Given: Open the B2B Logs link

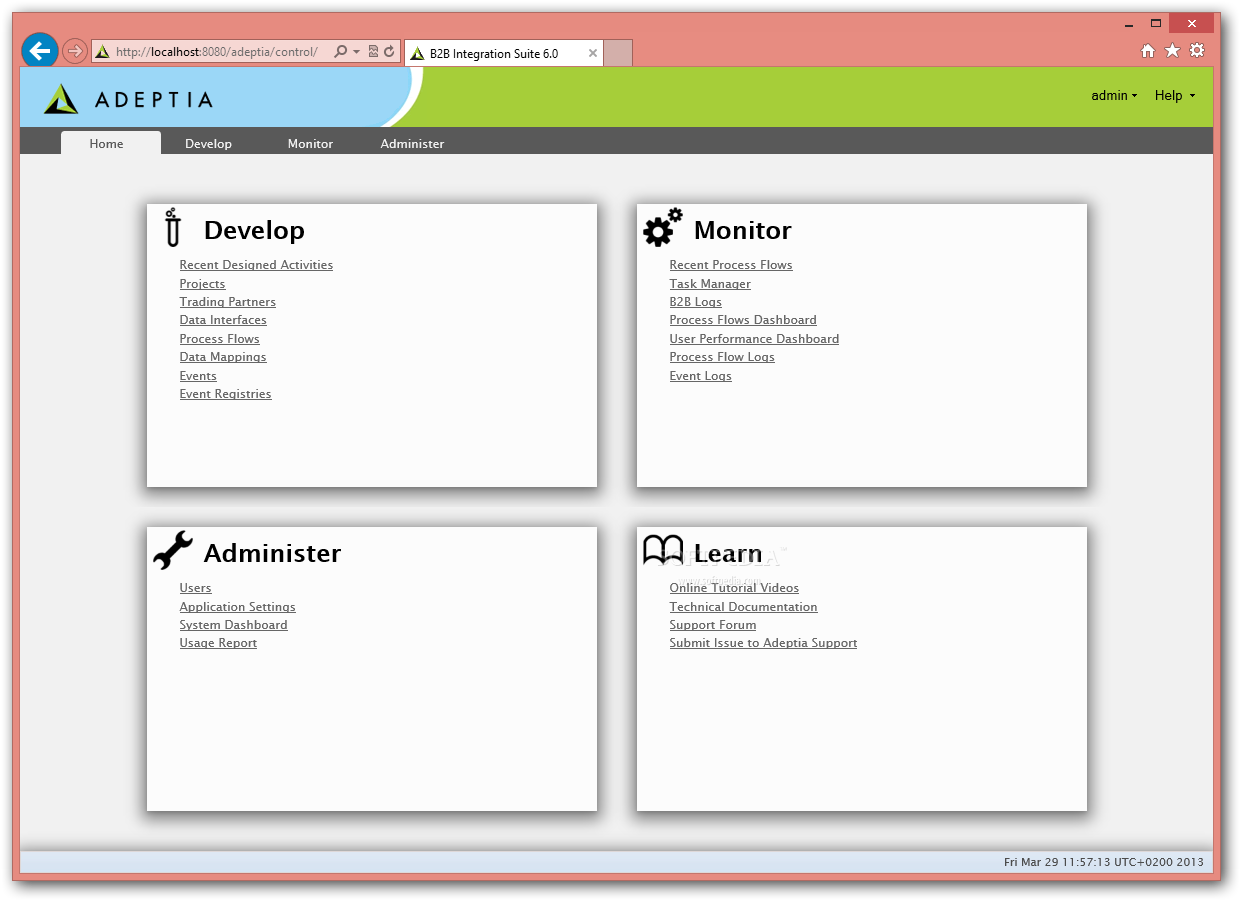Looking at the screenshot, I should tap(695, 302).
